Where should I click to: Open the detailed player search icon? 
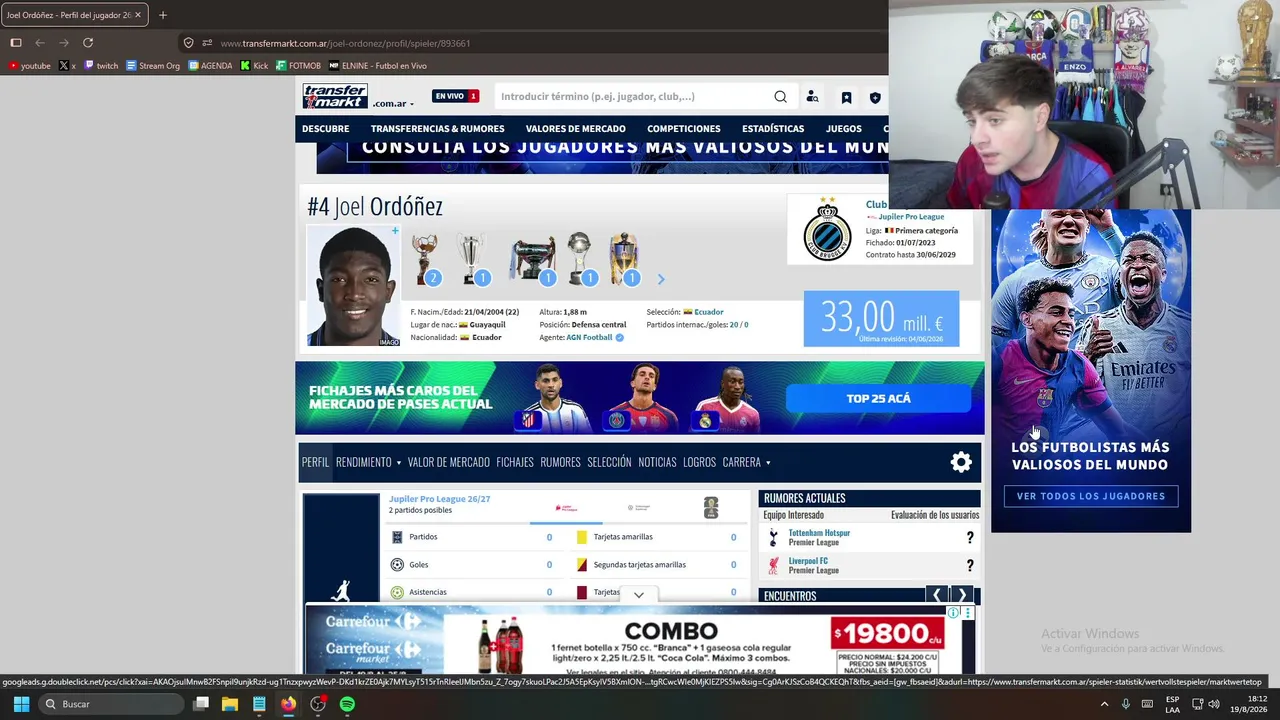tap(812, 97)
